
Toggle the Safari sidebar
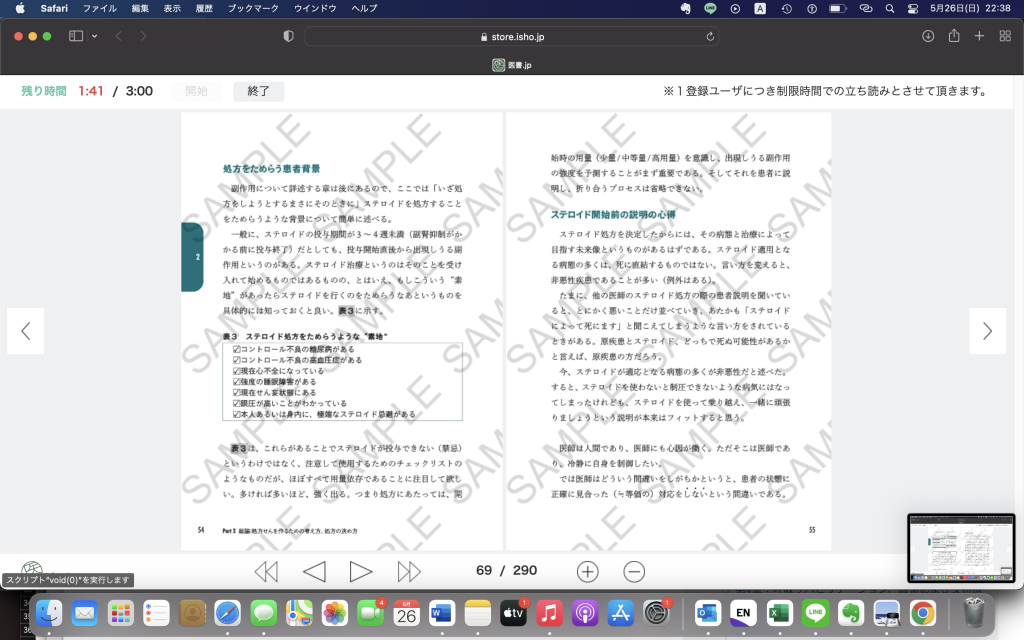click(76, 36)
